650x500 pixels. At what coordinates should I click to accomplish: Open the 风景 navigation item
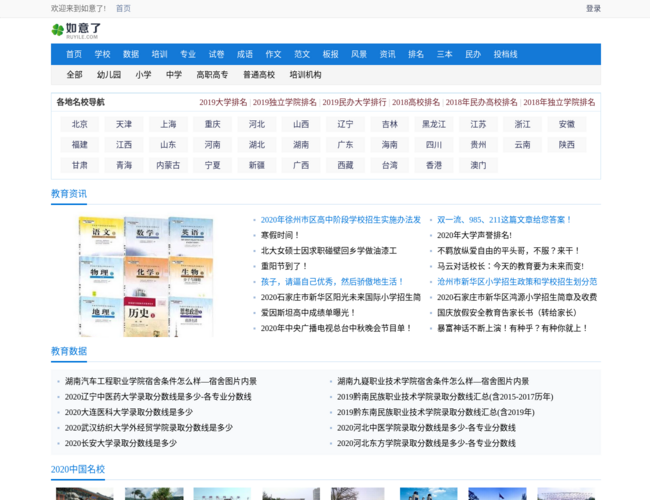click(x=359, y=54)
